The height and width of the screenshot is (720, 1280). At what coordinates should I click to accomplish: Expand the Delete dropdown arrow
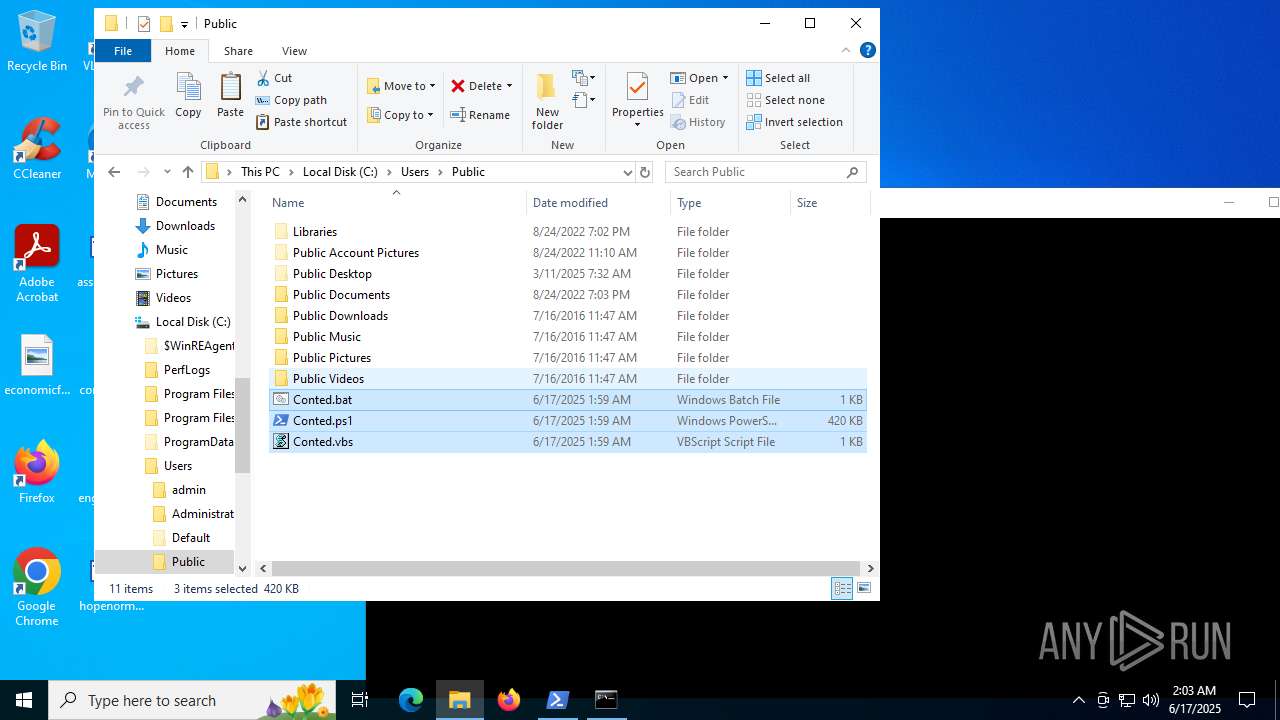[509, 86]
